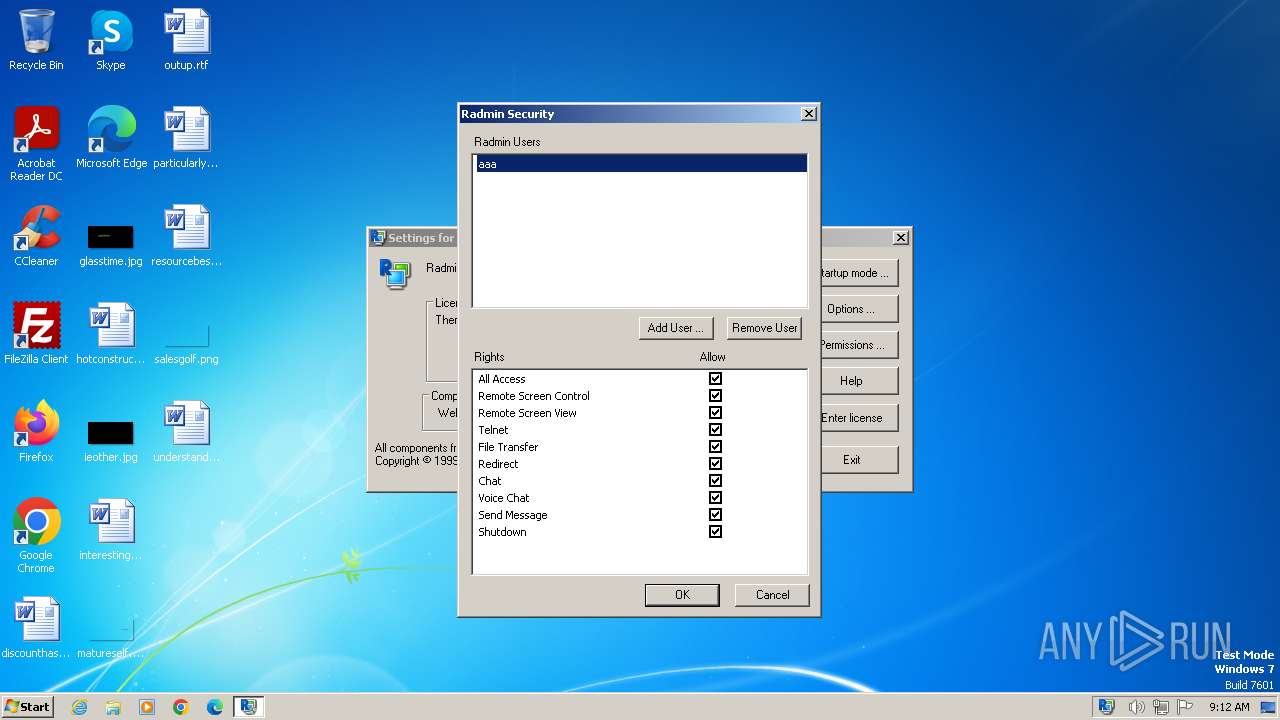Select the hotconstruc... document icon
Viewport: 1280px width, 720px height.
click(x=111, y=334)
